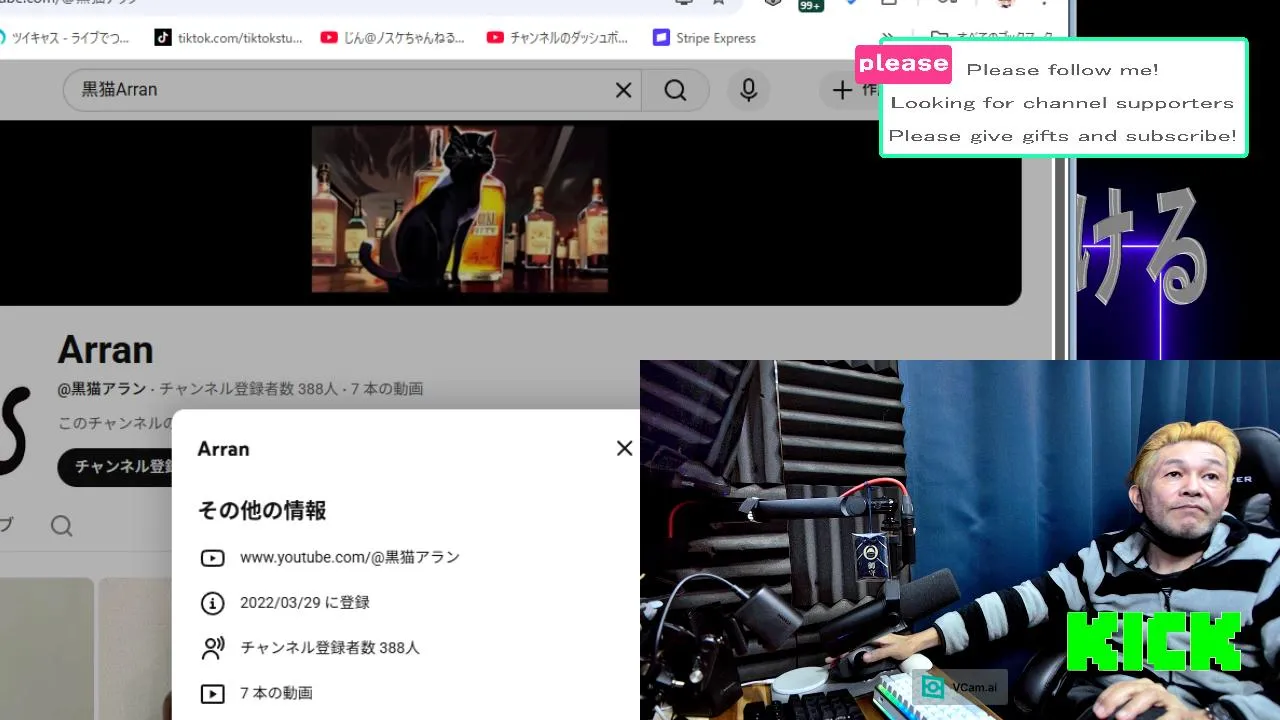Screen dimensions: 1280x720
Task: Open the チャンネルのダッシュボード bookmark
Action: pos(558,38)
